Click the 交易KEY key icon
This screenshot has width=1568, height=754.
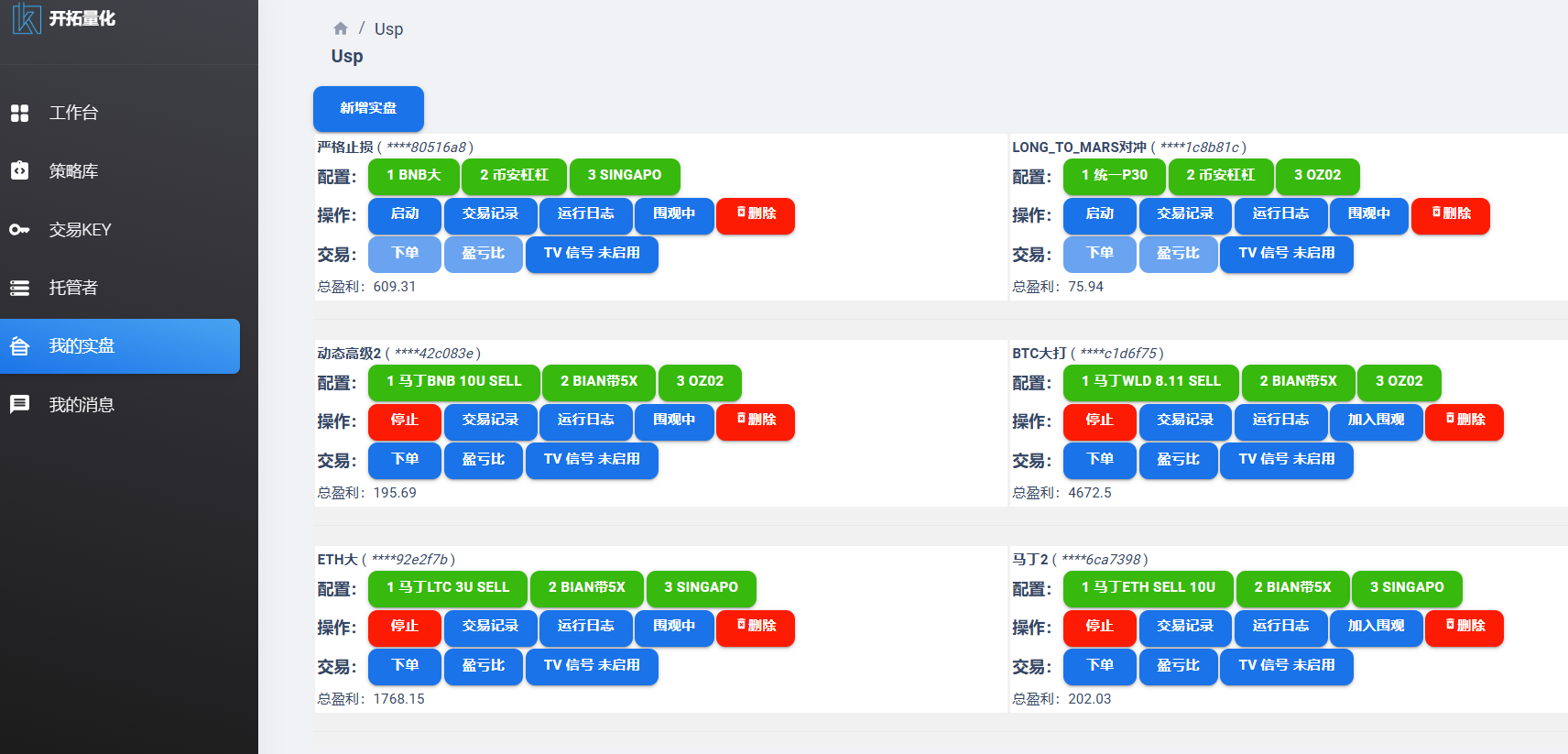(x=19, y=229)
